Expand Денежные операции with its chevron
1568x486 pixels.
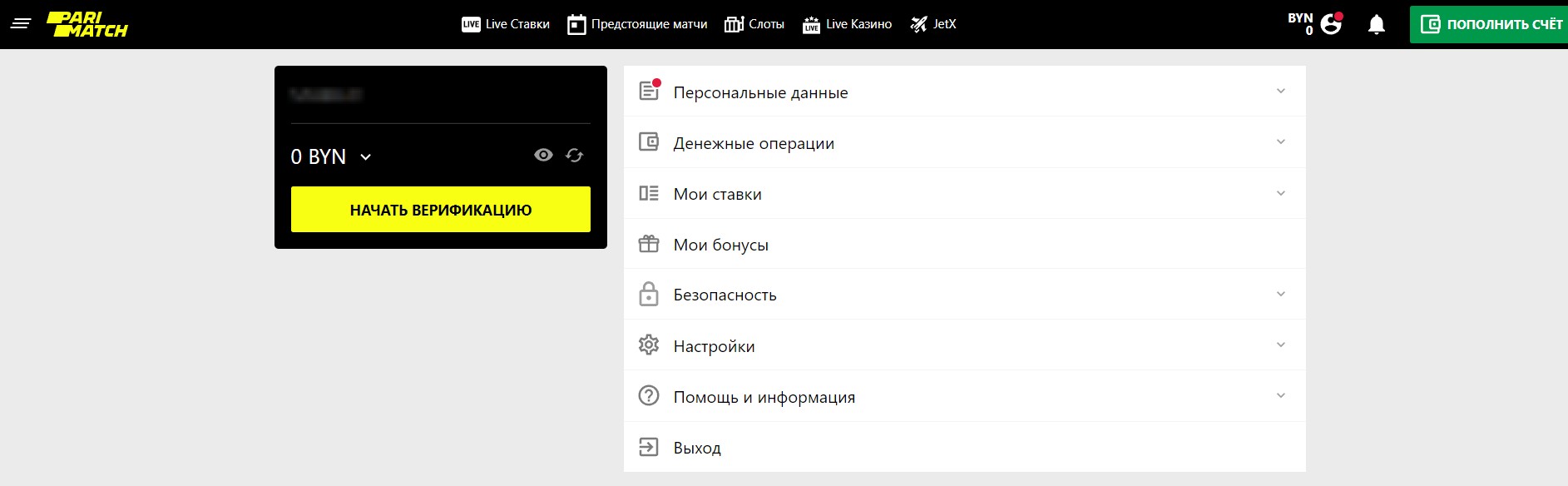tap(1281, 141)
